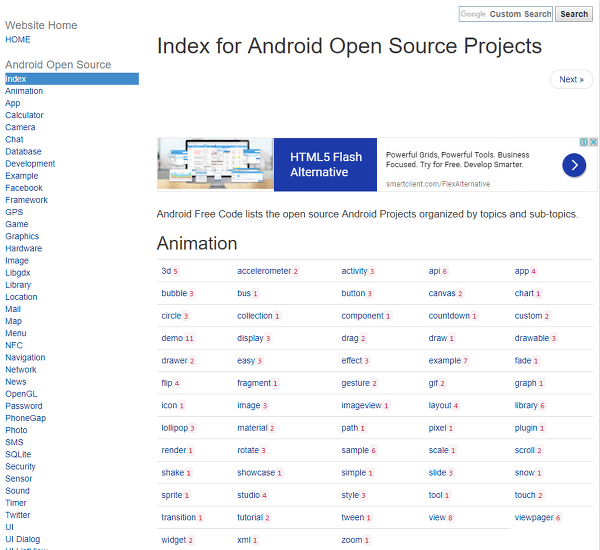Image resolution: width=600 pixels, height=550 pixels.
Task: Click the blue arrow button in ad
Action: [x=574, y=165]
